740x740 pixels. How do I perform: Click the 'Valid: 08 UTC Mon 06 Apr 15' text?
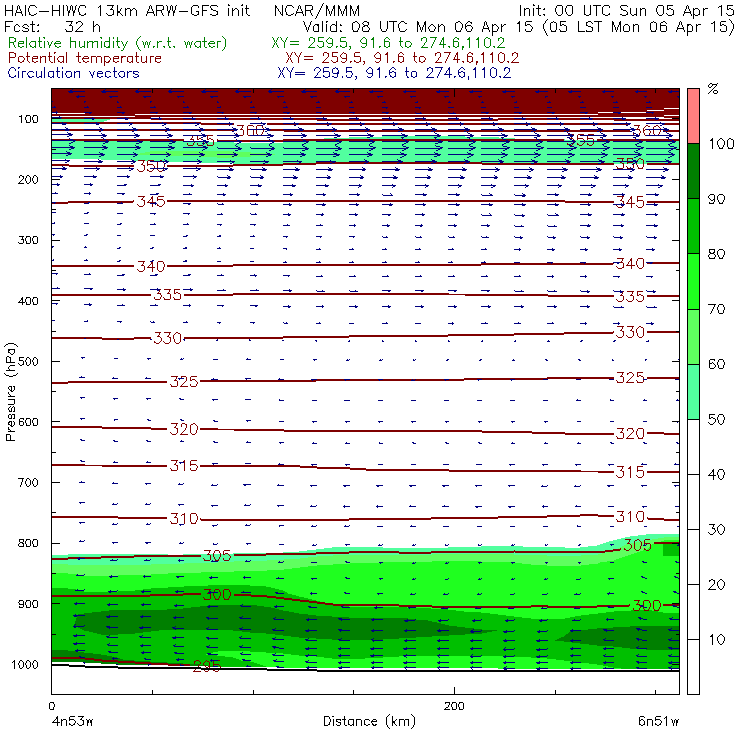[x=418, y=27]
